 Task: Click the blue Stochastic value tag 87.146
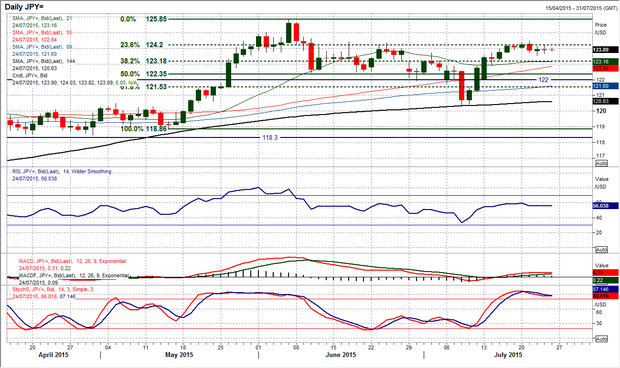(605, 290)
